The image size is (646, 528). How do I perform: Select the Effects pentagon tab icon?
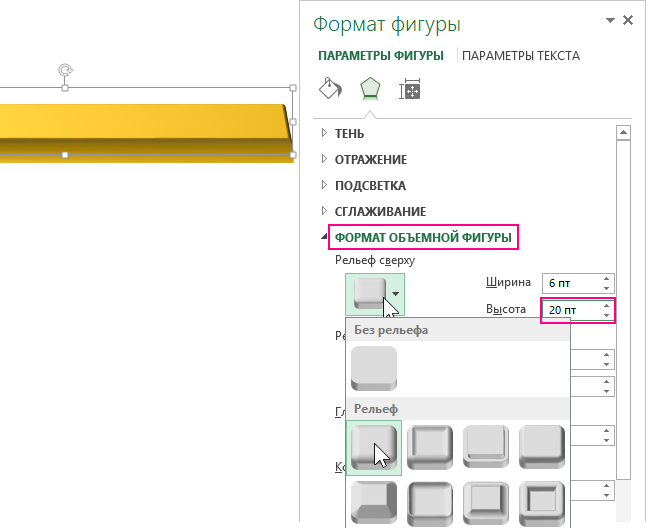pos(370,89)
